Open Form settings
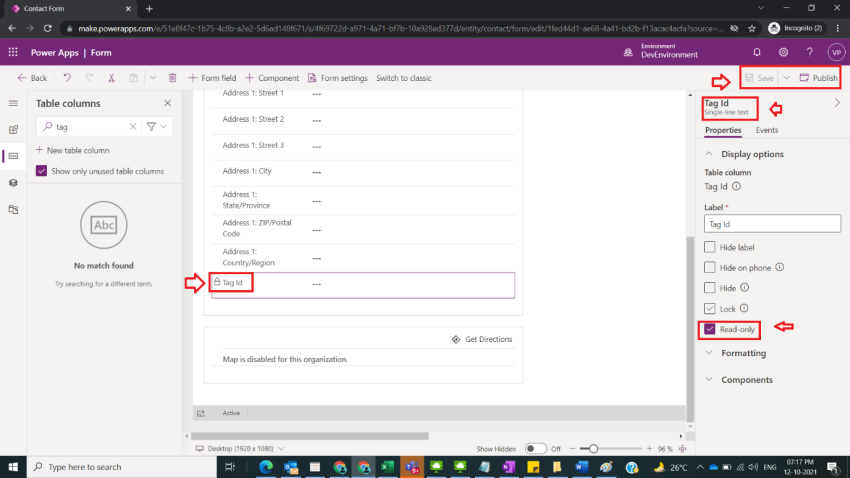This screenshot has height=478, width=850. coord(337,78)
